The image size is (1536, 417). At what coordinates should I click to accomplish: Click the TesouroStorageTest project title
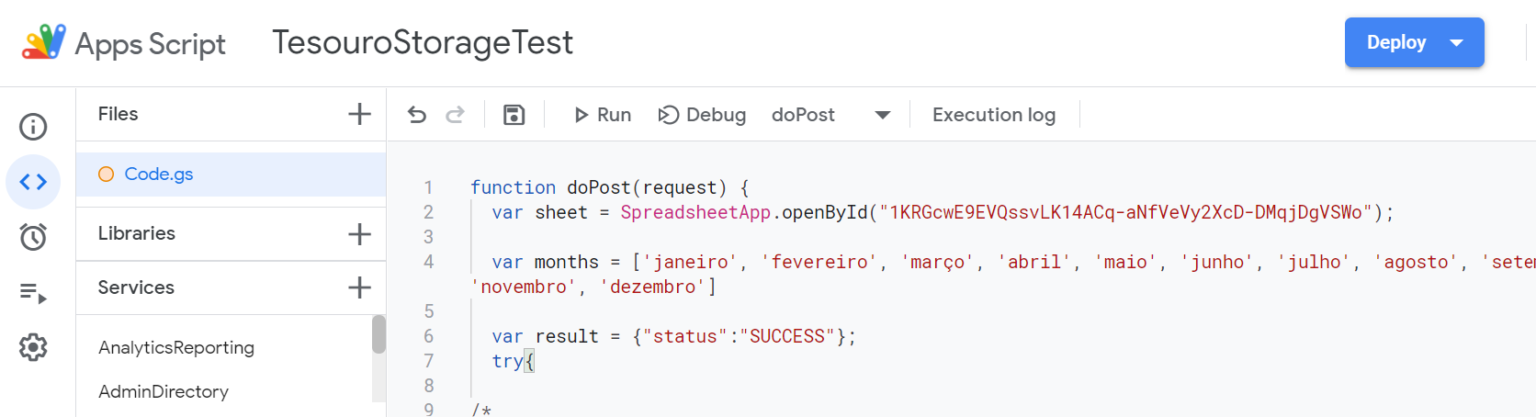[423, 43]
